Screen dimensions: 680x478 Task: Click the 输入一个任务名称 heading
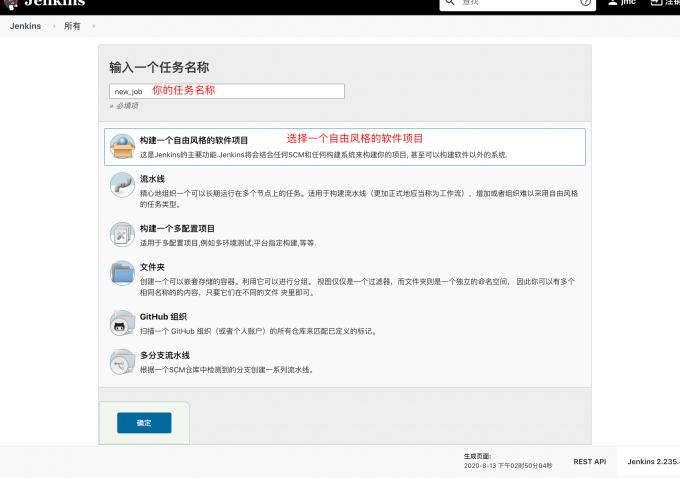(159, 67)
